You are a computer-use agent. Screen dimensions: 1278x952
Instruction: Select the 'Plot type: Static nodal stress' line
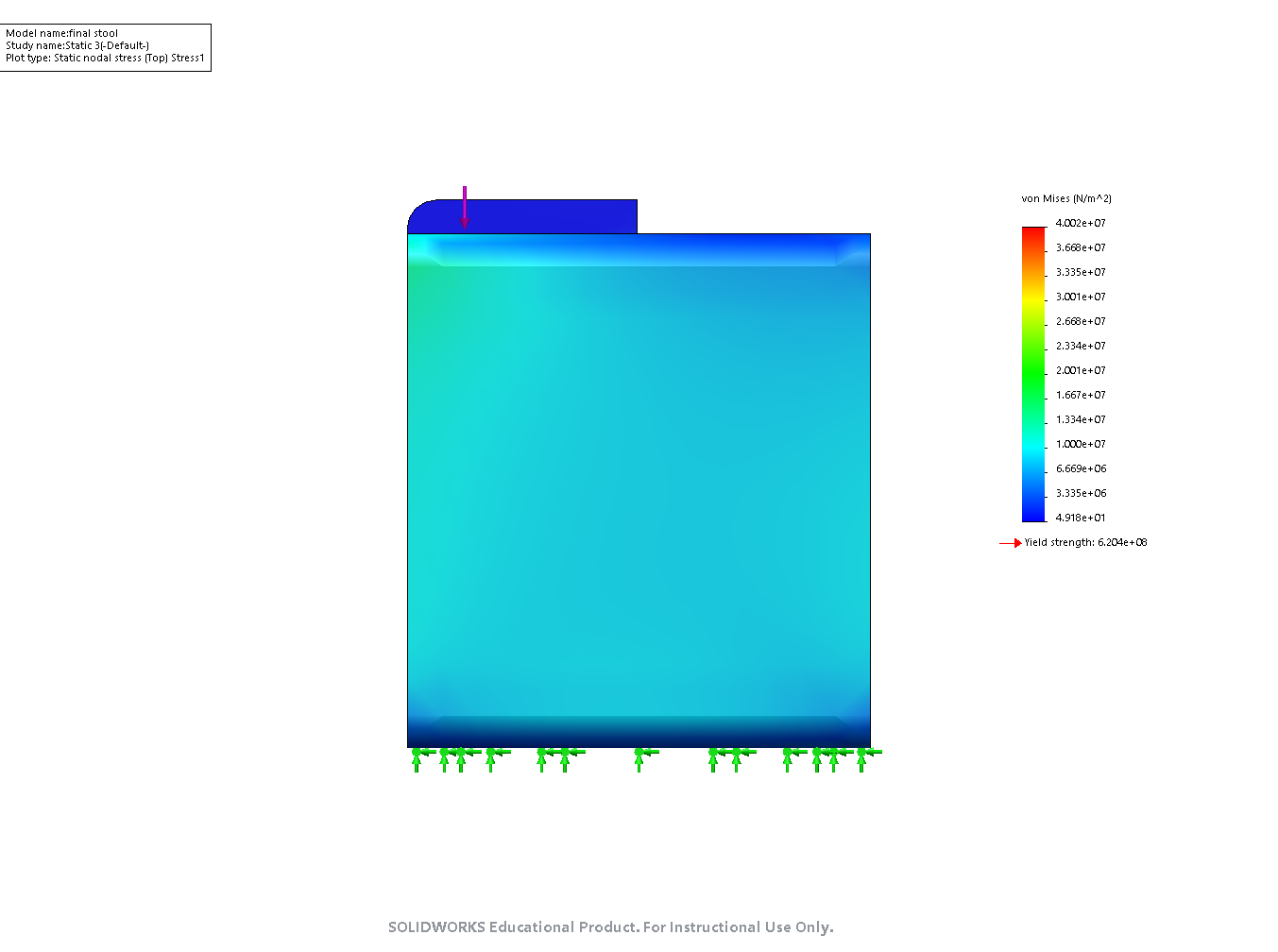coord(105,58)
